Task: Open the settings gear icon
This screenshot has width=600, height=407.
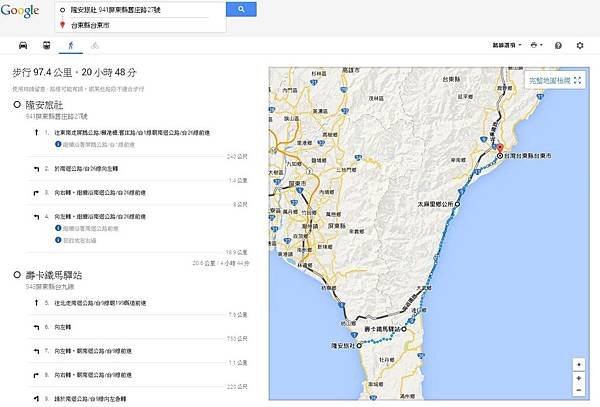Action: pyautogui.click(x=580, y=46)
